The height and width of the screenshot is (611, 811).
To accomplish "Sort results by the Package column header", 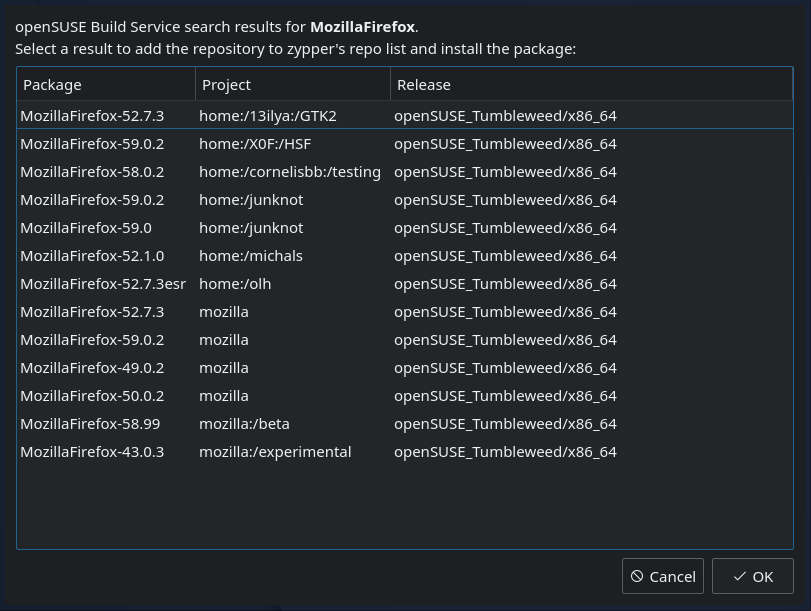I will pyautogui.click(x=106, y=85).
